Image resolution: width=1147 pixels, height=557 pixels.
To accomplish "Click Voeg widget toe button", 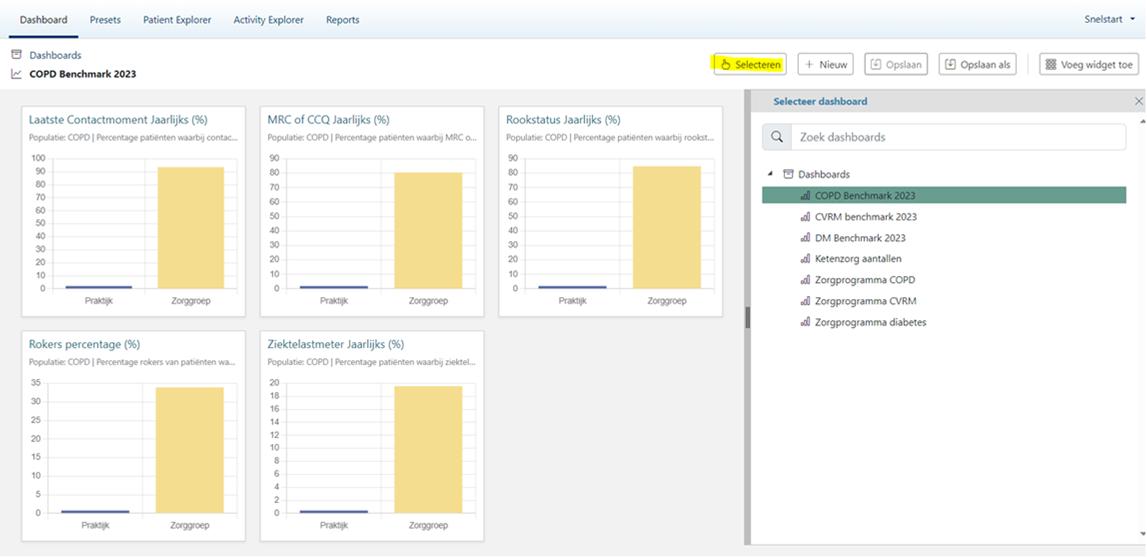I will pyautogui.click(x=1089, y=64).
